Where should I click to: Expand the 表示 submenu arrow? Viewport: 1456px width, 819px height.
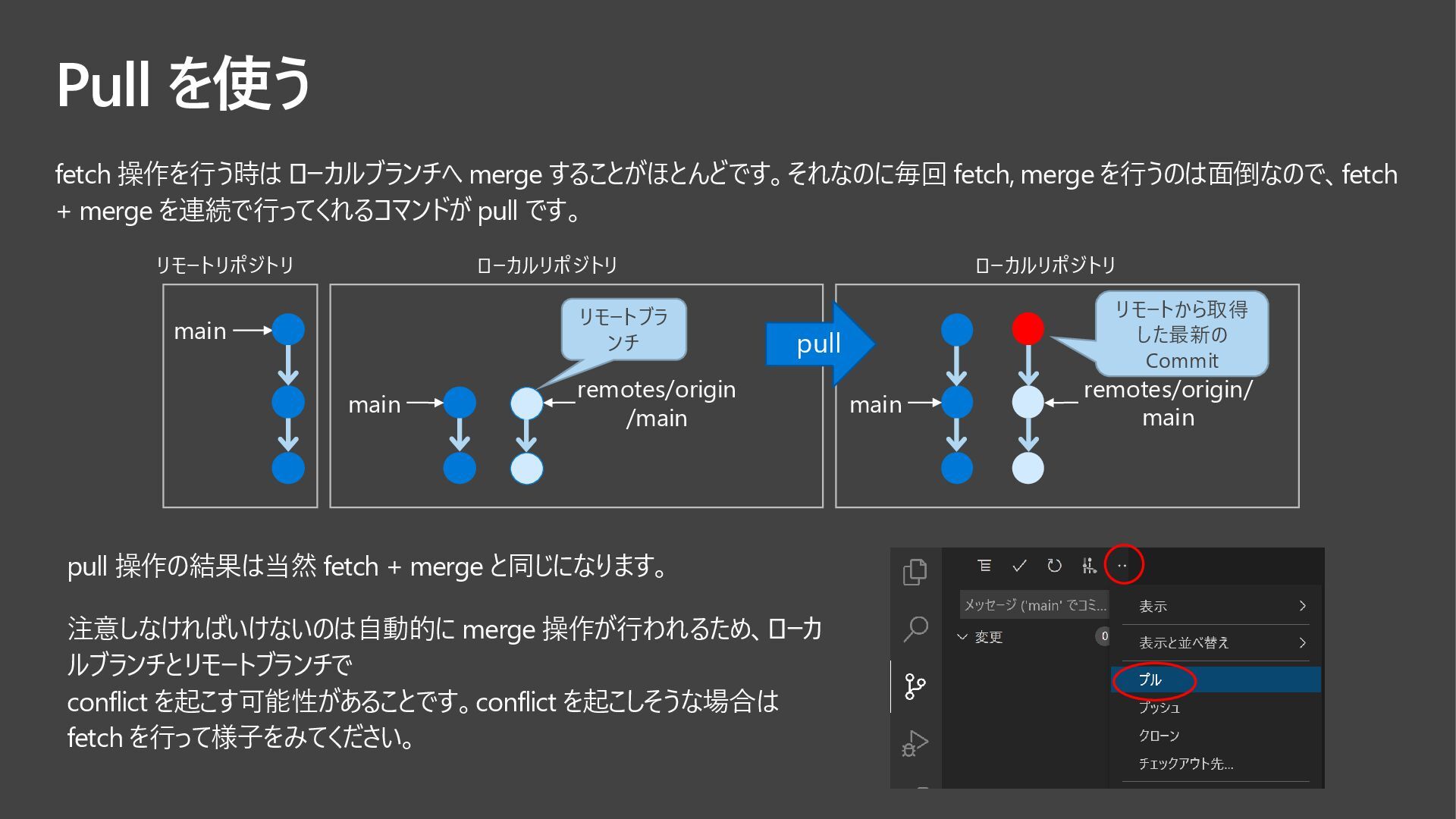point(1302,606)
